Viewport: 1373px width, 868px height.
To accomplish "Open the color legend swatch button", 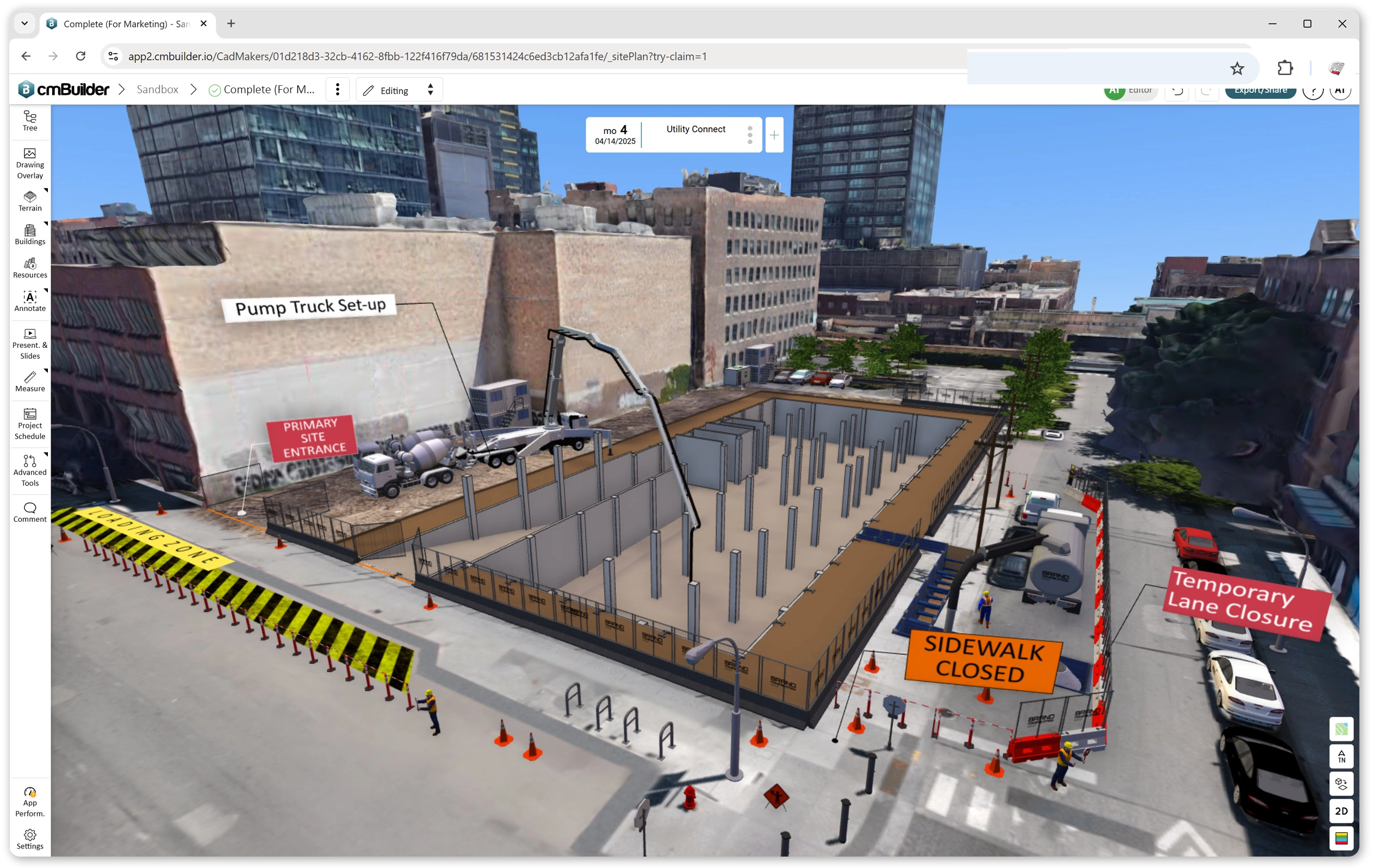I will coord(1340,838).
